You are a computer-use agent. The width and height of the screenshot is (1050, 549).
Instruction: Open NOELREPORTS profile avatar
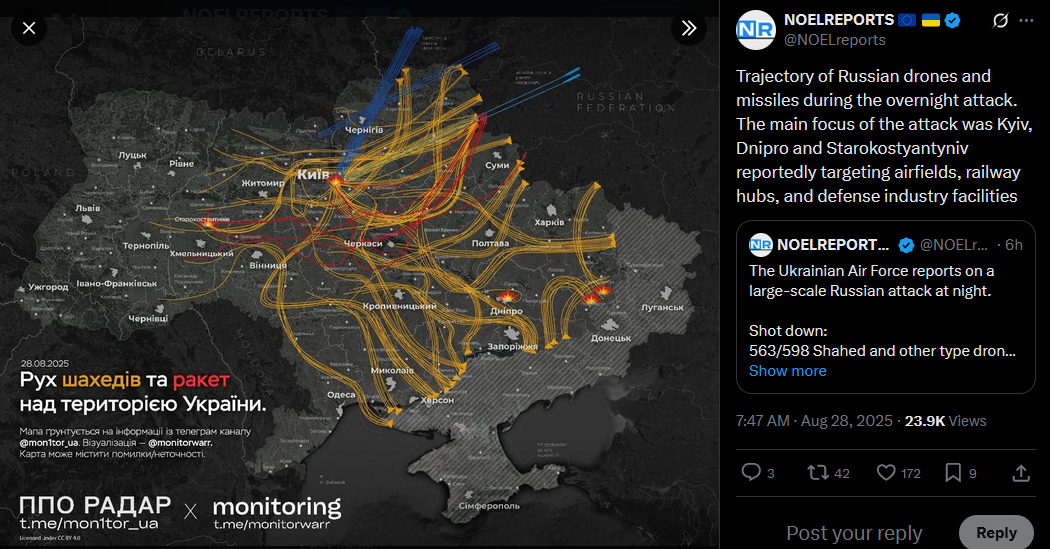click(x=755, y=30)
